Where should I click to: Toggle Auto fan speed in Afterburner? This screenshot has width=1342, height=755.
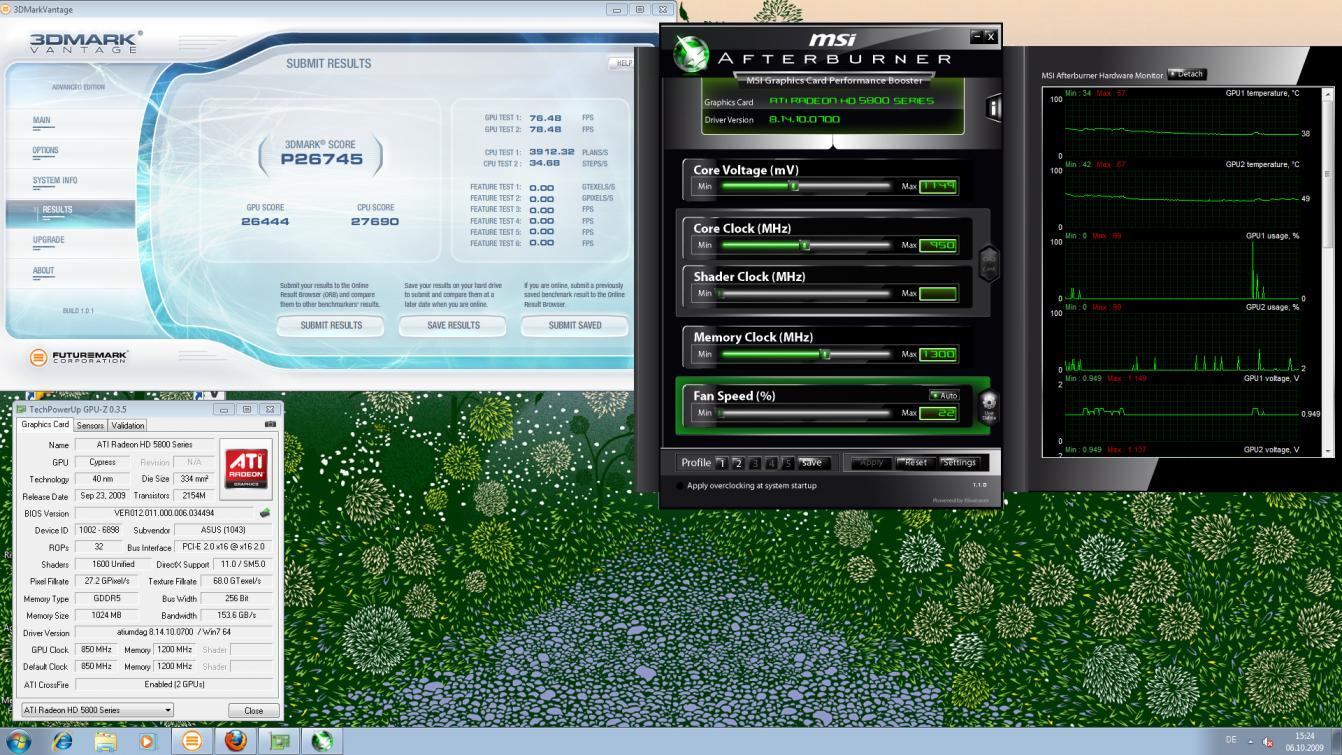coord(944,395)
